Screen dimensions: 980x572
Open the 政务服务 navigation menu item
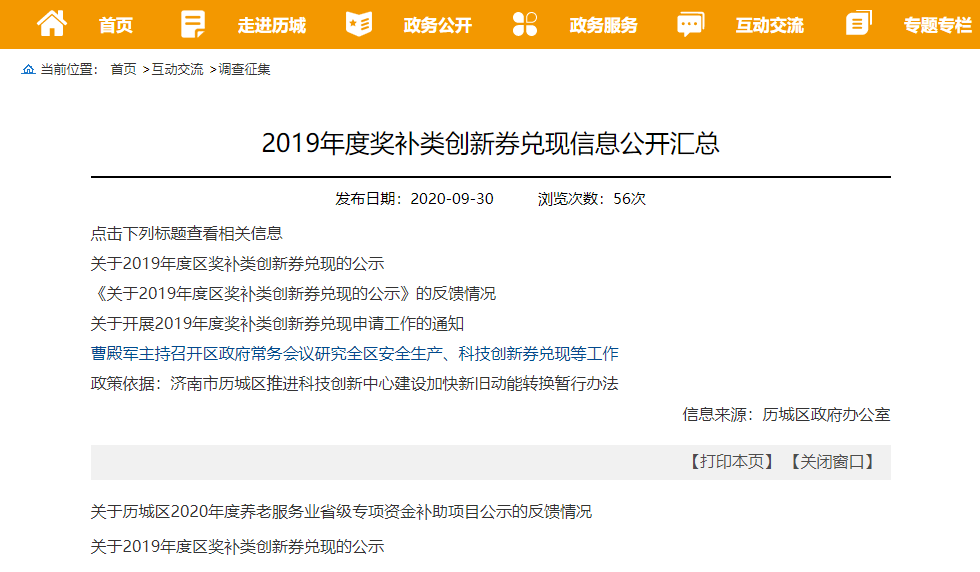click(x=604, y=26)
